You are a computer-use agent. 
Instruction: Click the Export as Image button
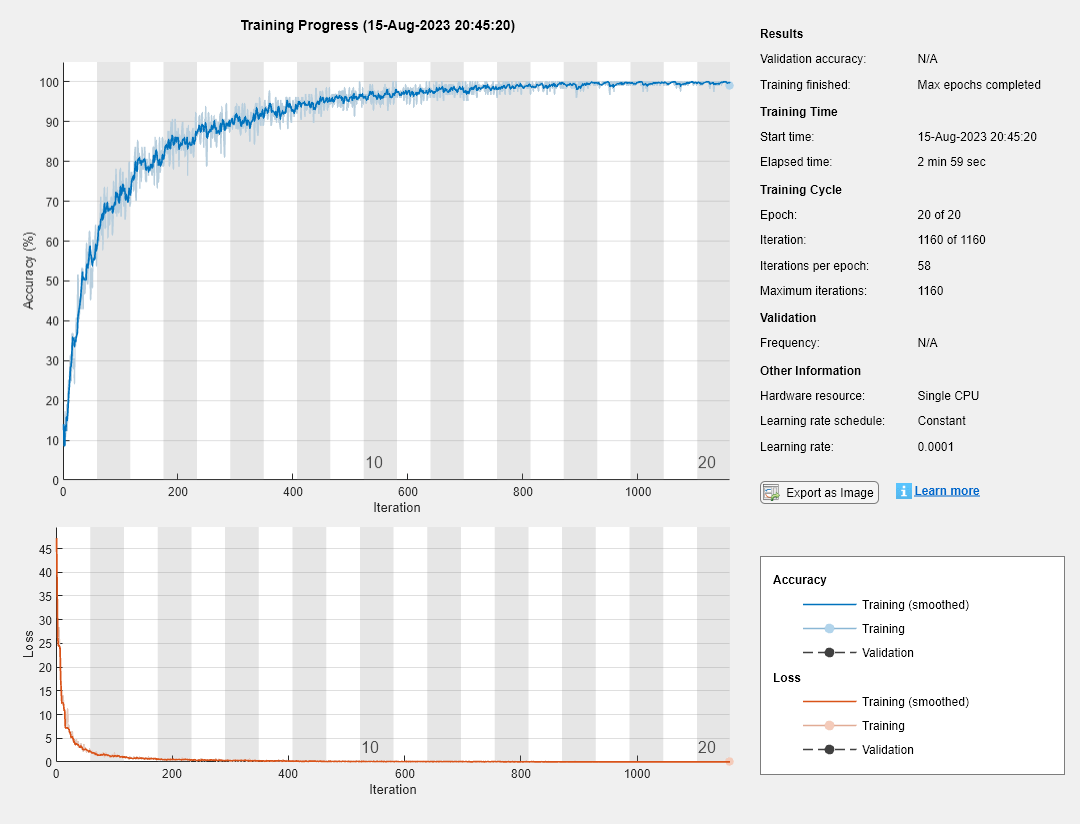[819, 492]
